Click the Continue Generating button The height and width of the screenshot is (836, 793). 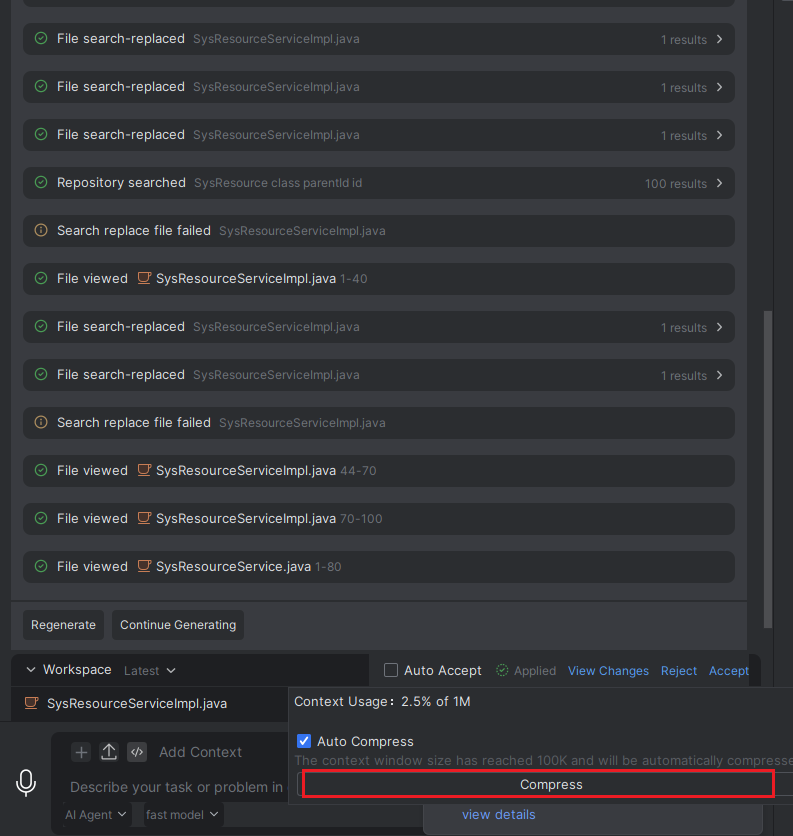click(178, 625)
